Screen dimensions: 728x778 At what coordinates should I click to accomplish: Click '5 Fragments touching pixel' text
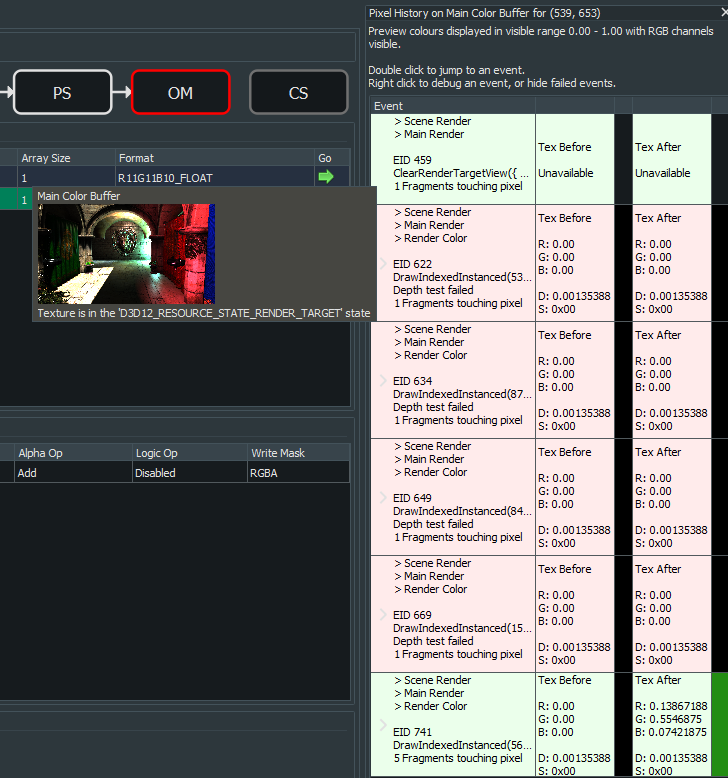pyautogui.click(x=458, y=758)
